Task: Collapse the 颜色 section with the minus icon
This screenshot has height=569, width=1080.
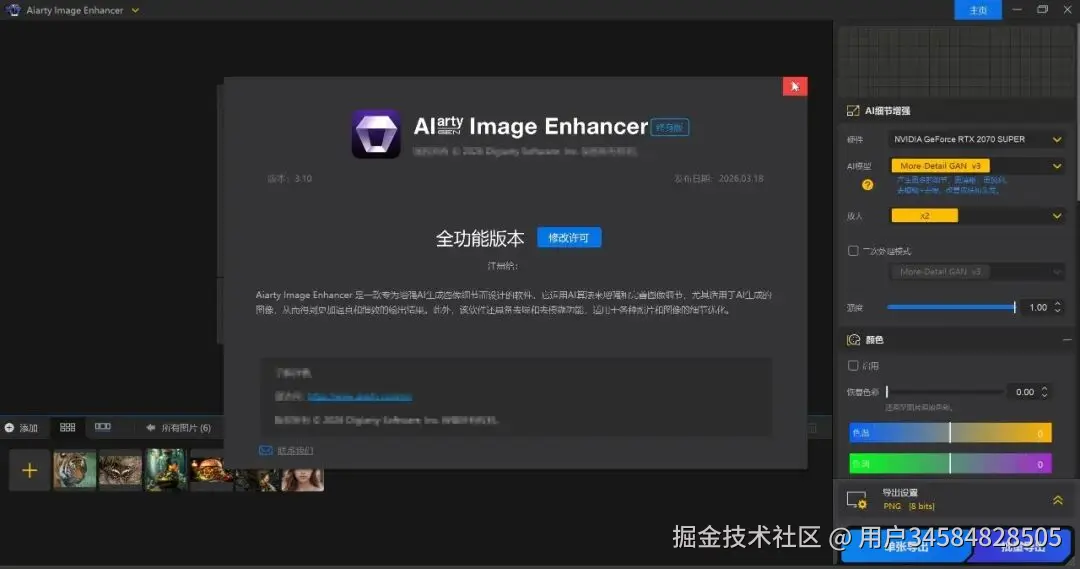Action: pos(1067,340)
